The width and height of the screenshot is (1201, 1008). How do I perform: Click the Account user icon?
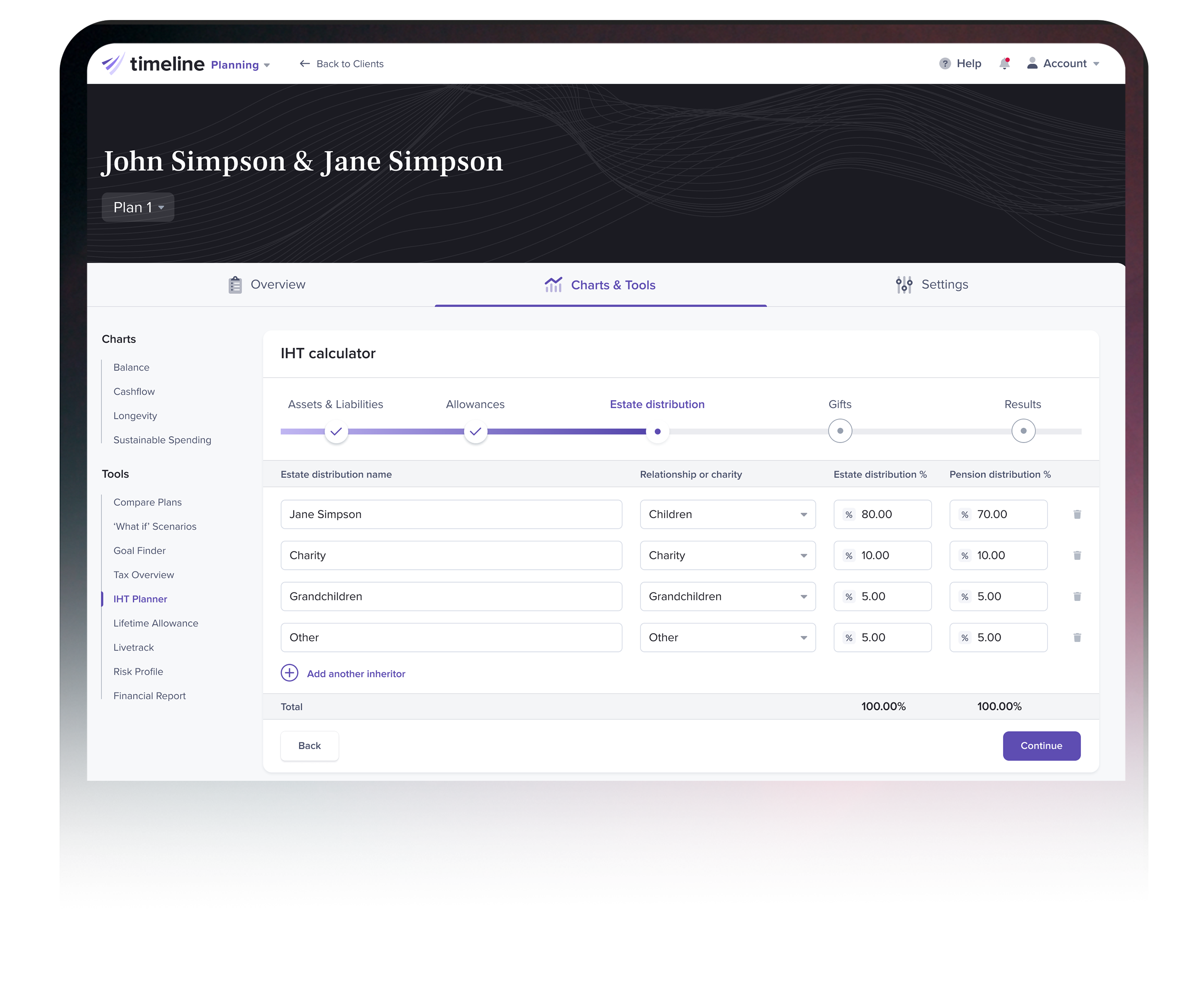tap(1032, 63)
